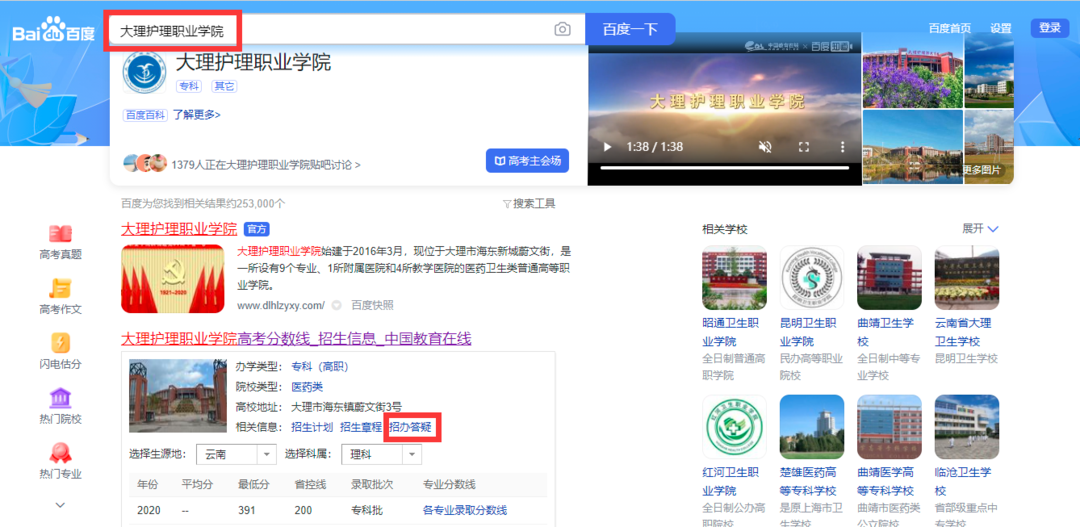Open 昭通卫生职业学院 school card image
This screenshot has height=527, width=1080.
point(734,278)
